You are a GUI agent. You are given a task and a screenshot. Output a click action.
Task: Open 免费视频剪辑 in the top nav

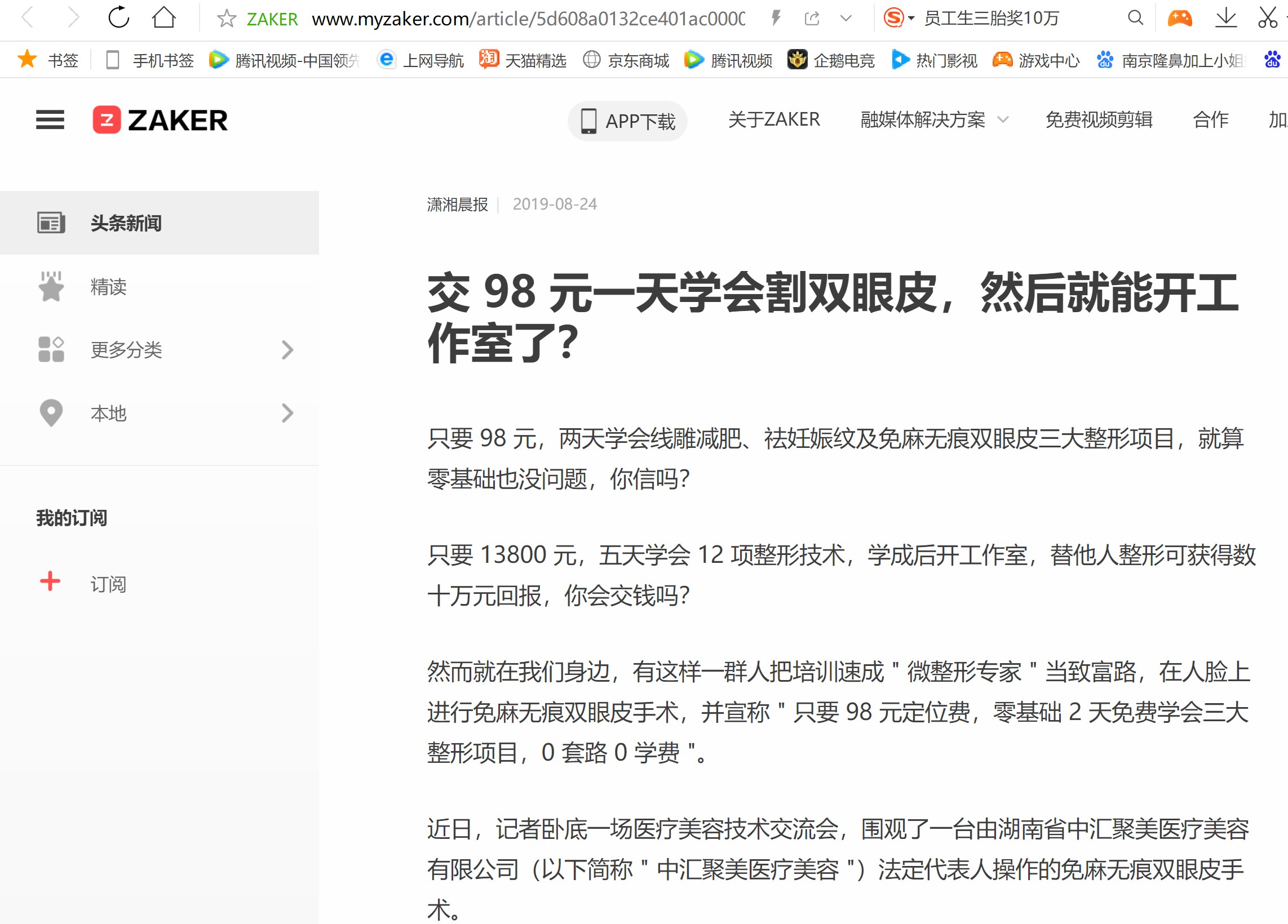1099,120
